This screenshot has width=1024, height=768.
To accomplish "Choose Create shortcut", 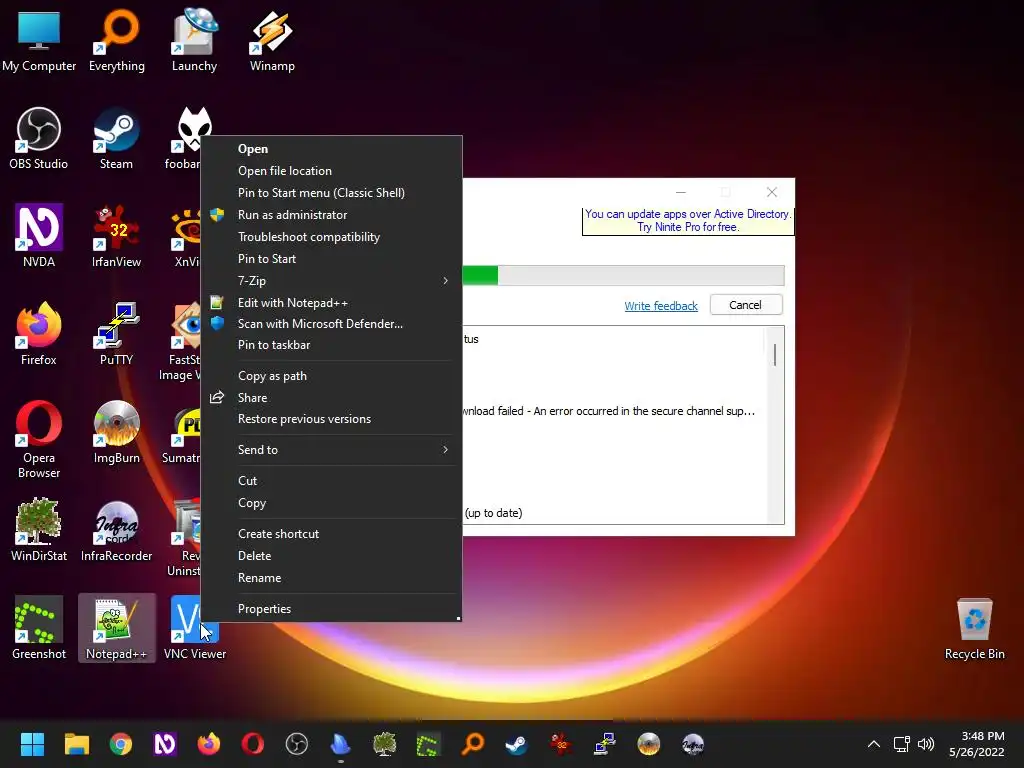I will pyautogui.click(x=332, y=534).
